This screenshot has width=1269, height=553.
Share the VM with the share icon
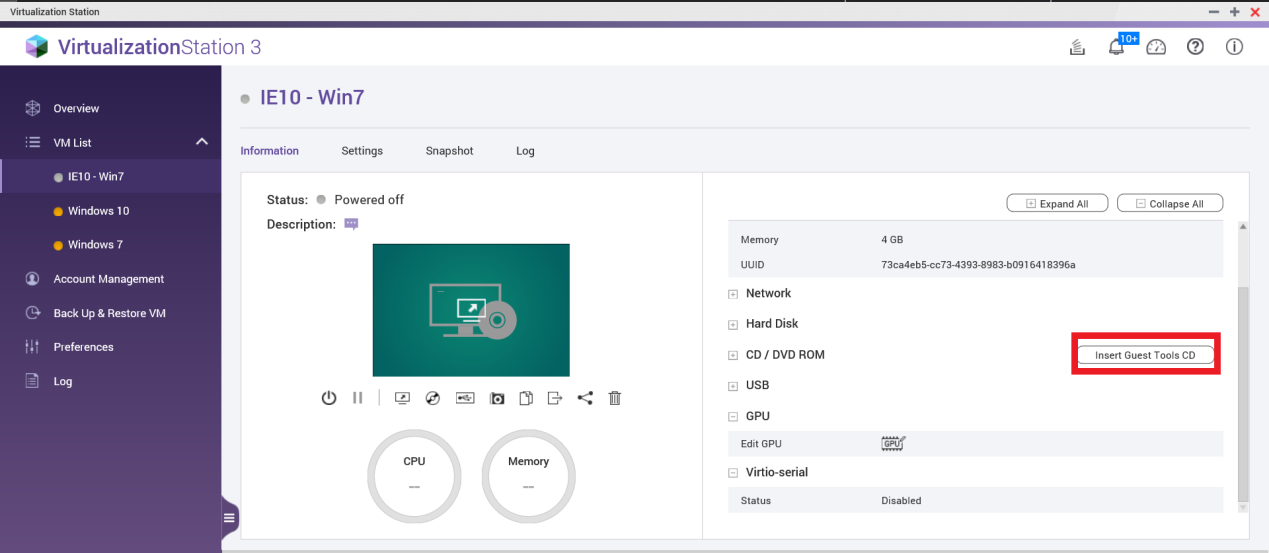point(585,398)
